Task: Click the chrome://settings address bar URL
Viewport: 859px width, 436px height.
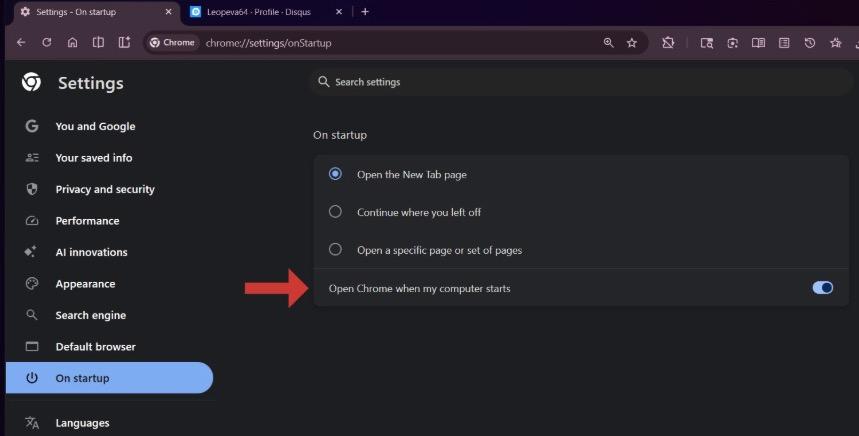Action: click(268, 43)
